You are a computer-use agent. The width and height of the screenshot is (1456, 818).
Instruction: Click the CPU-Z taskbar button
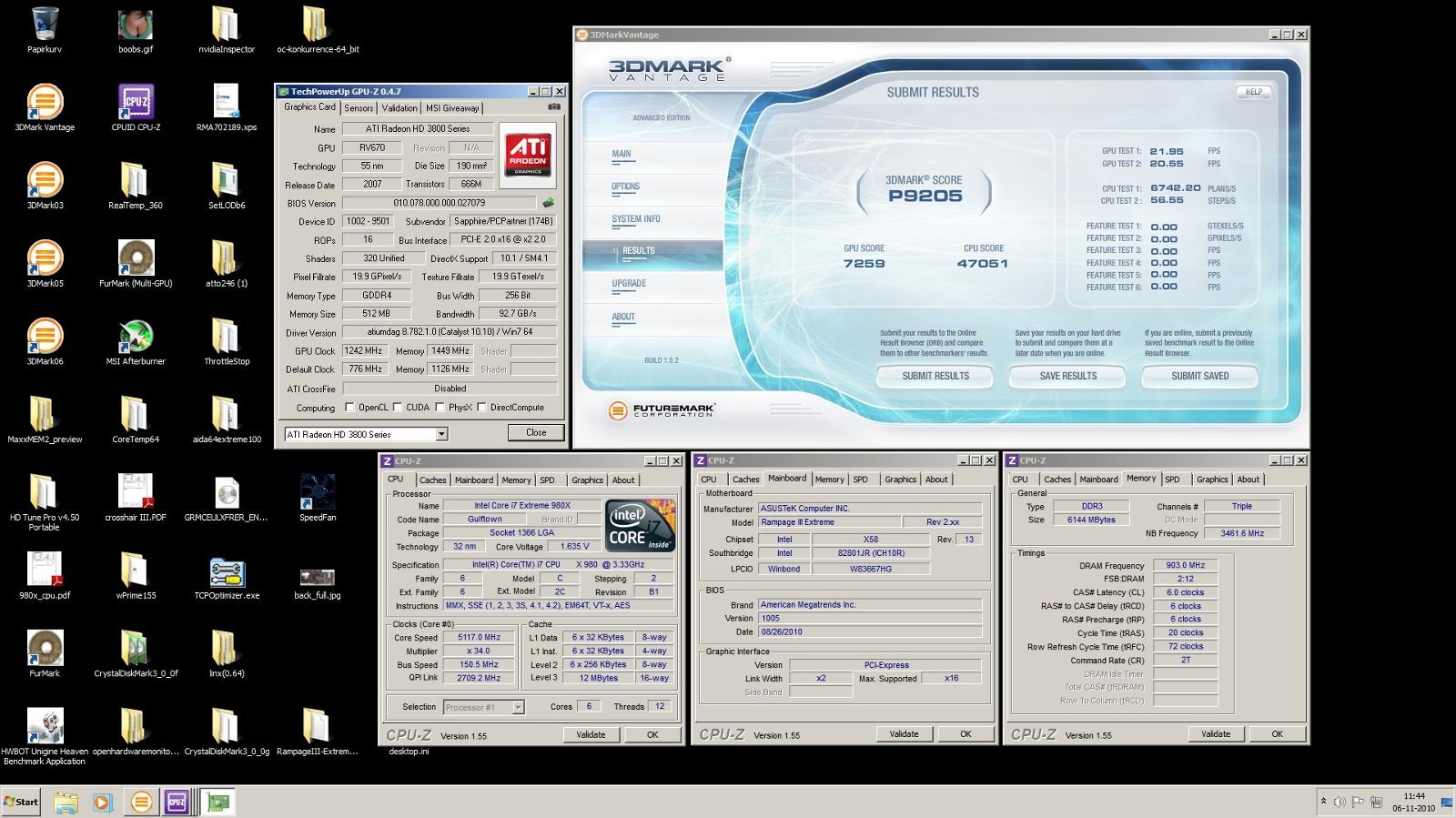(177, 802)
